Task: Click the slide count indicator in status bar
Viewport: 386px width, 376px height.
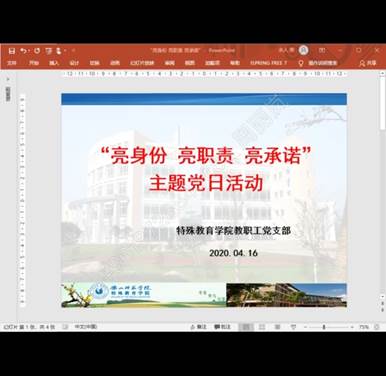Action: [29, 327]
